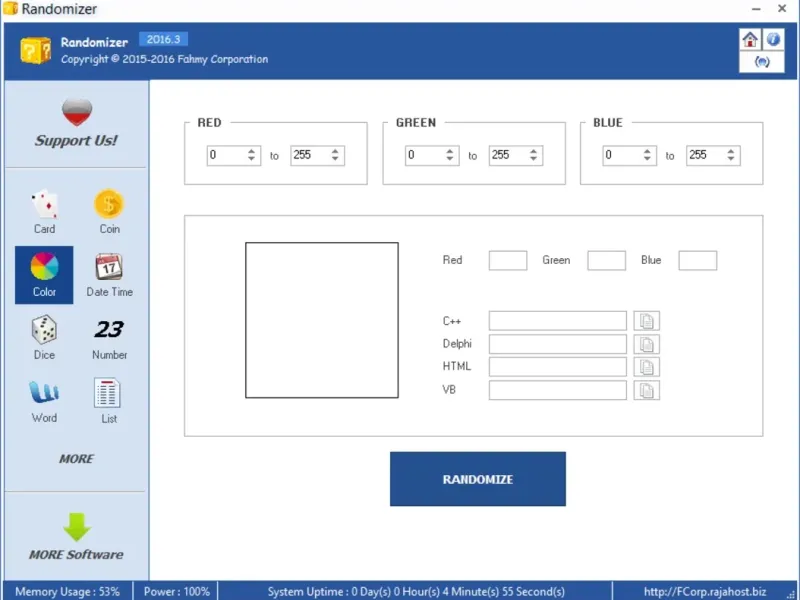Focus the Delphi color code field

point(558,344)
